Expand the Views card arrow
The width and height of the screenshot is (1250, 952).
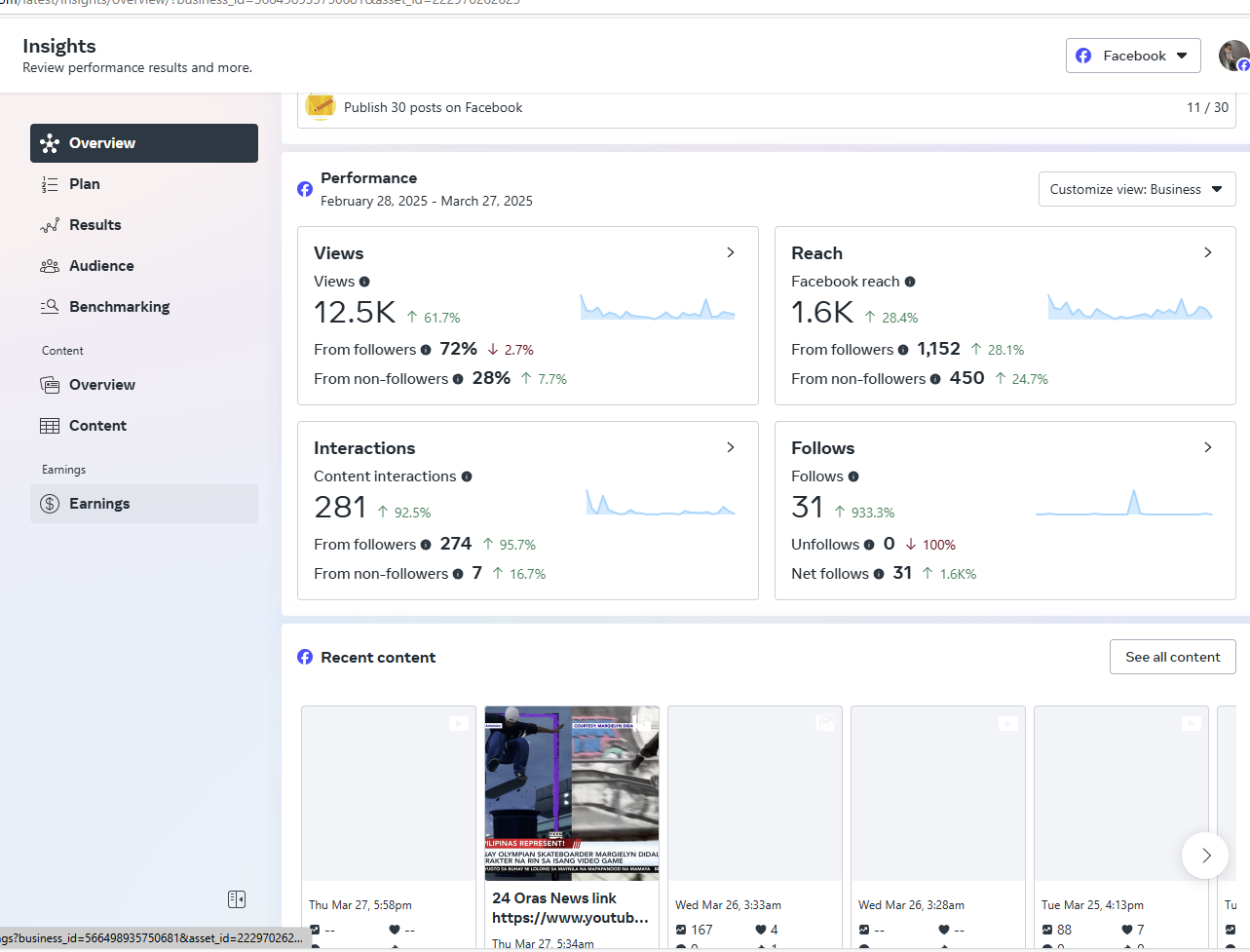click(731, 252)
